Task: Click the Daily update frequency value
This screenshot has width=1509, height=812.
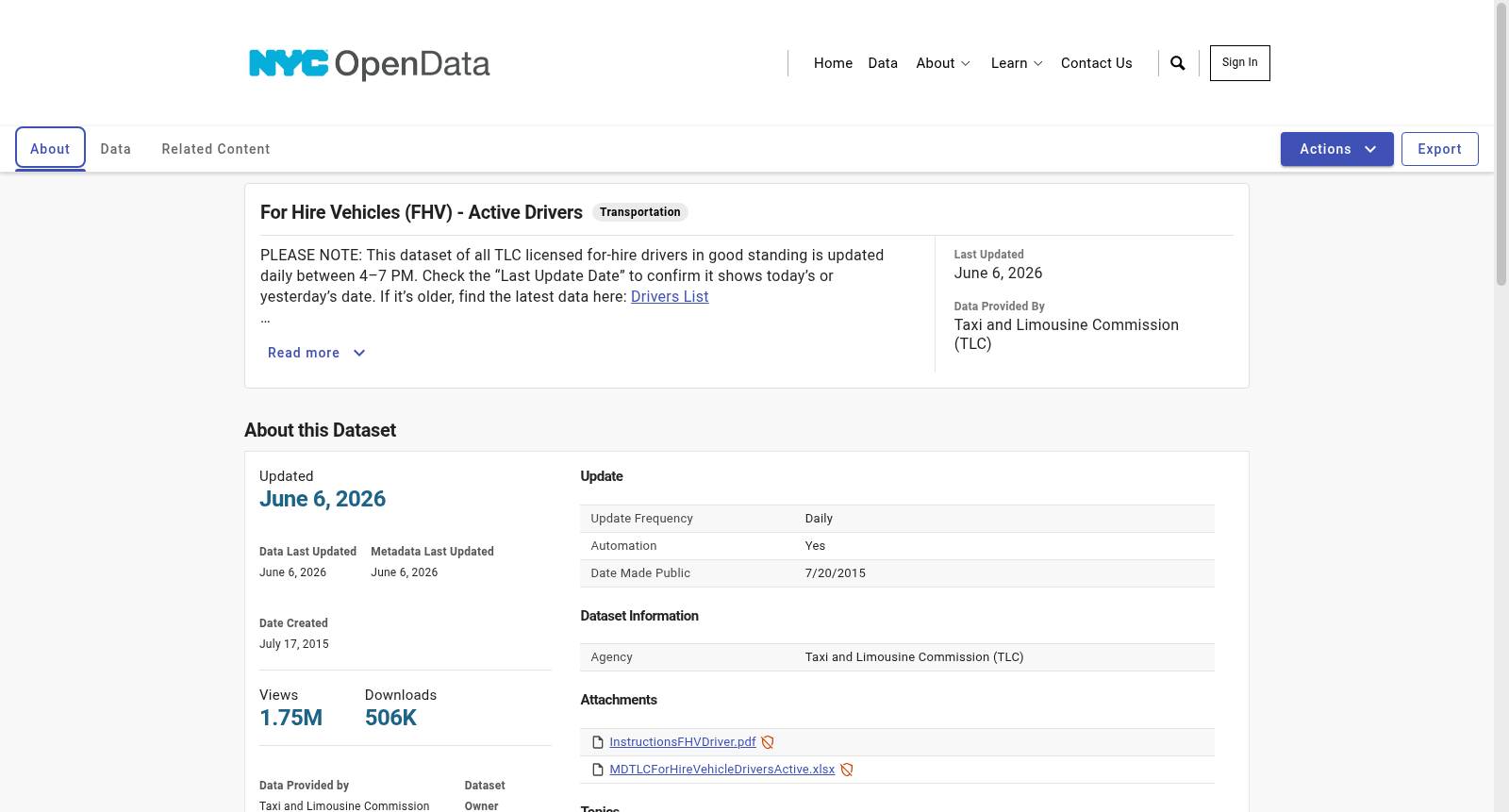Action: pos(819,519)
